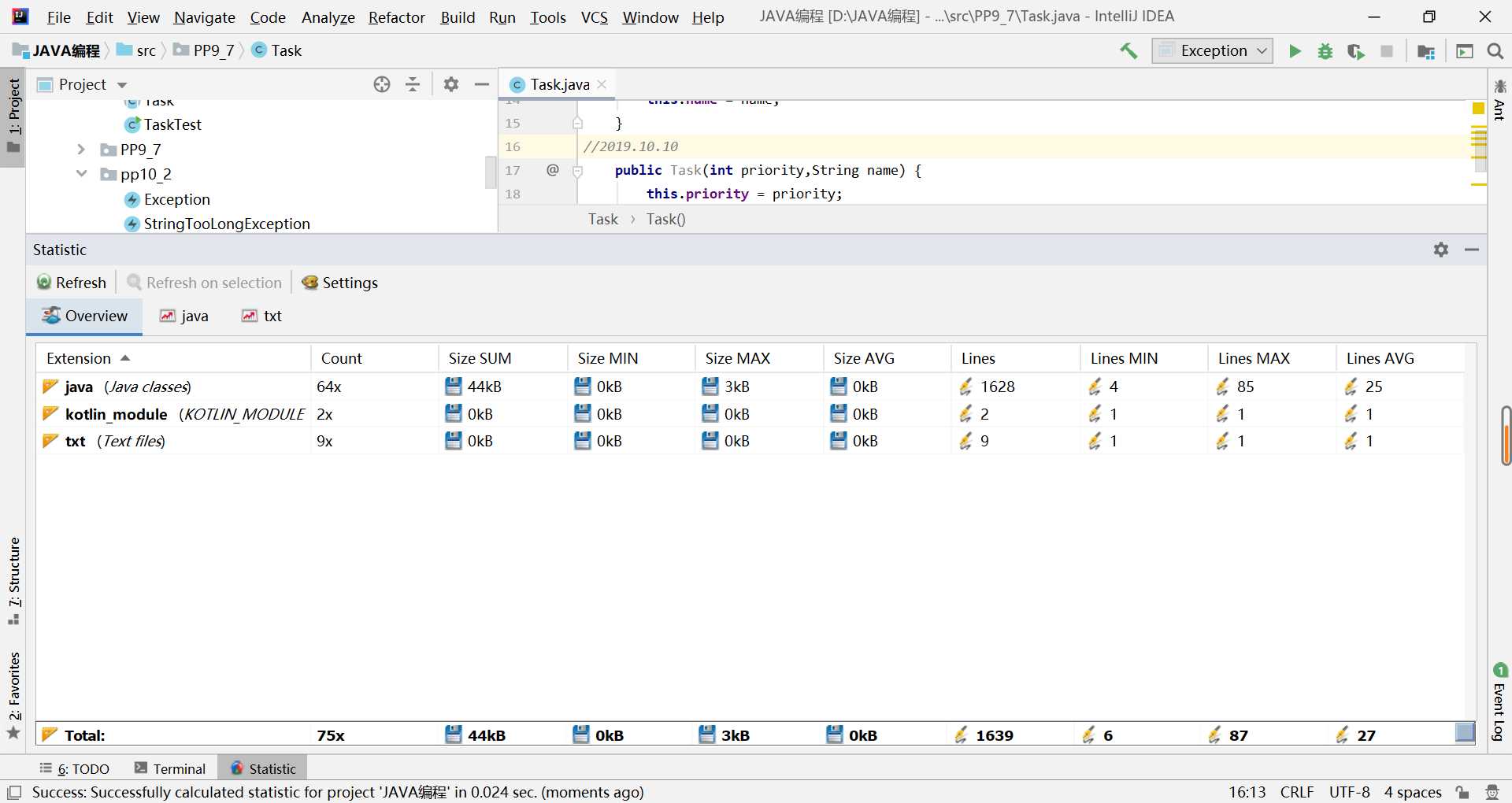
Task: Toggle the Ant tool window
Action: click(x=1499, y=99)
